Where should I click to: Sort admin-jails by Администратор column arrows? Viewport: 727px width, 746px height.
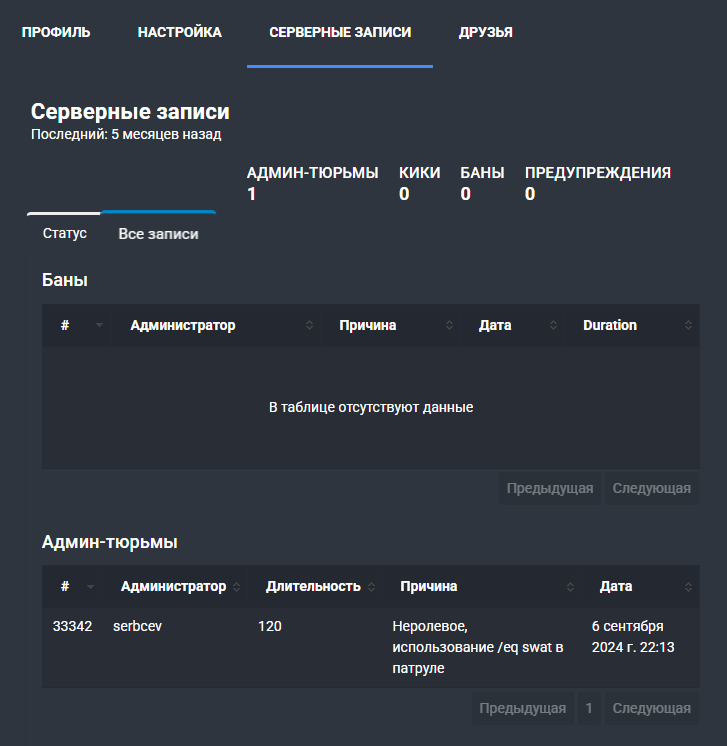[x=236, y=587]
